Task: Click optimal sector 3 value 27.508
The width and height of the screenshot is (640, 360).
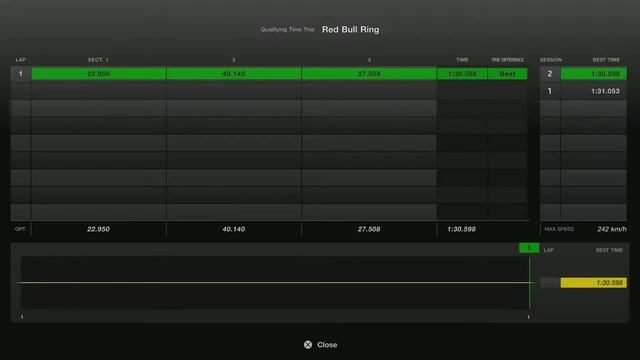Action: 369,229
